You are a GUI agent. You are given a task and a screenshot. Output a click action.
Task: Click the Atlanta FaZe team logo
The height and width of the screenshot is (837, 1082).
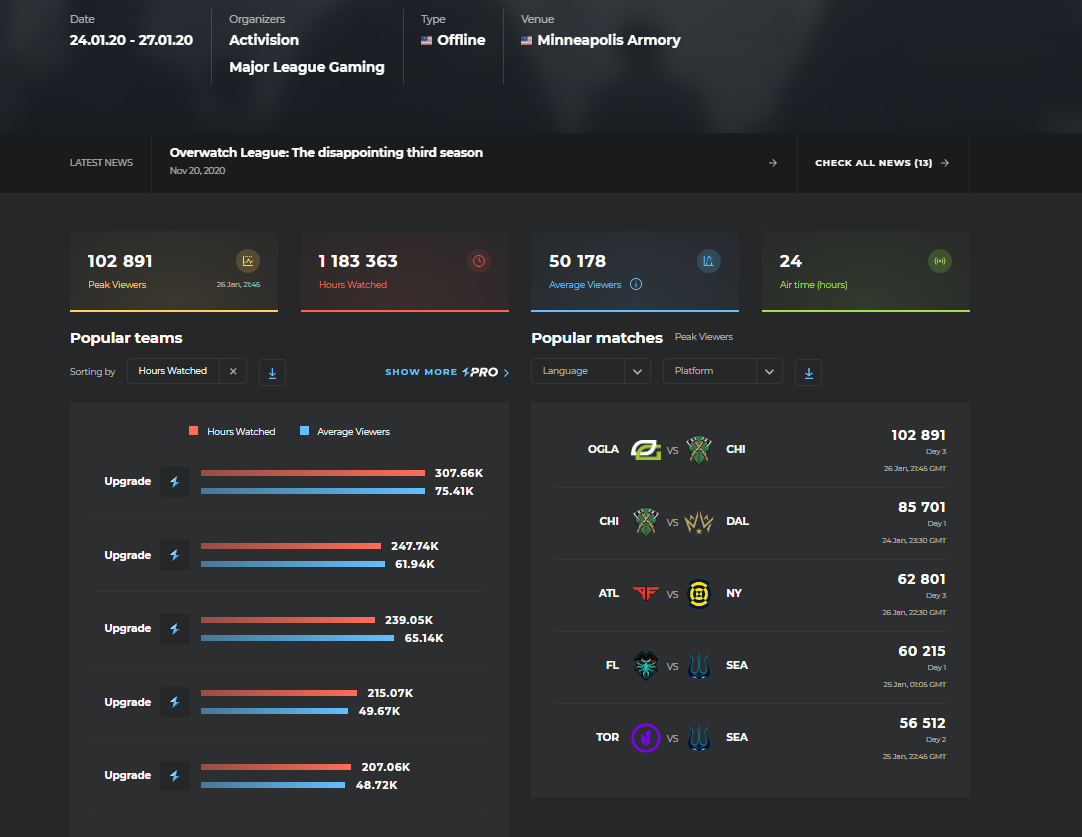[x=646, y=593]
